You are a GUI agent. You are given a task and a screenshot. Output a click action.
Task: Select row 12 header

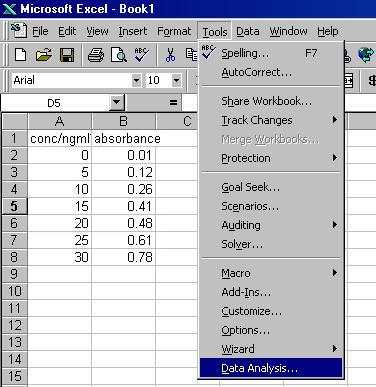(14, 325)
